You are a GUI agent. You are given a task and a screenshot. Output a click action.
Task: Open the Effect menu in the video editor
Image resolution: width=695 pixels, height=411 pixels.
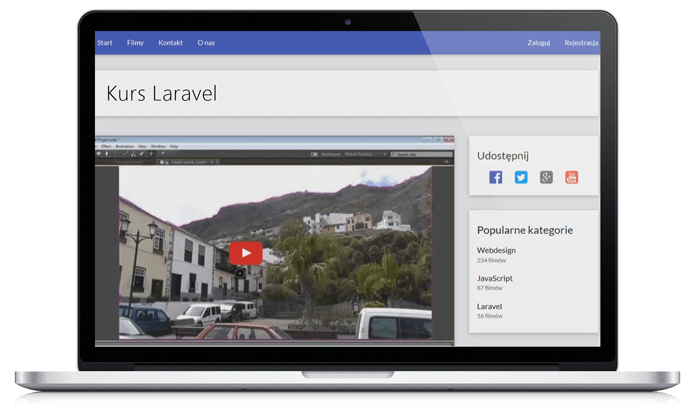pos(106,146)
